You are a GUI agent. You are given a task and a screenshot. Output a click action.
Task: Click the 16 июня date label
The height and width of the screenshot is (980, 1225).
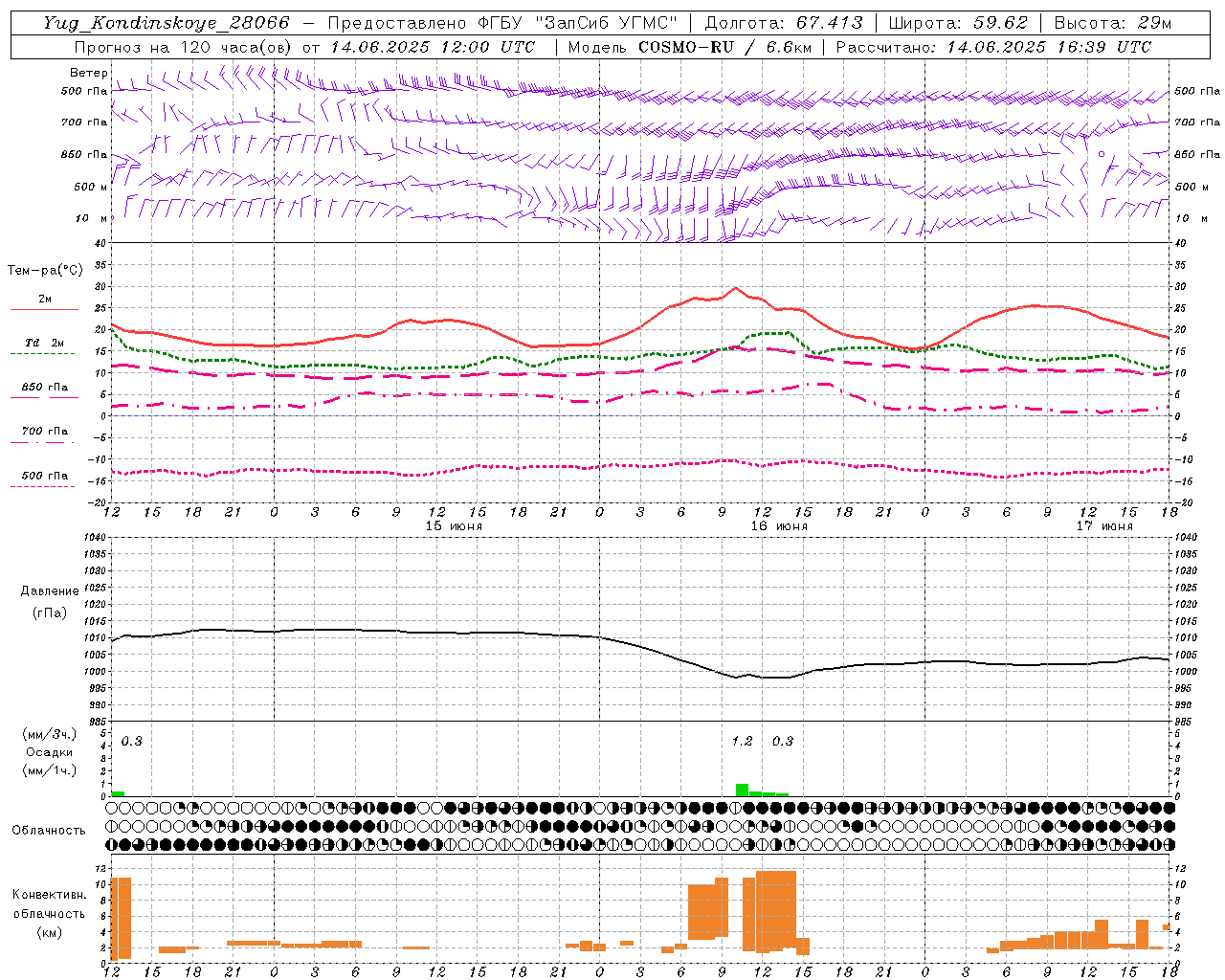(x=779, y=526)
